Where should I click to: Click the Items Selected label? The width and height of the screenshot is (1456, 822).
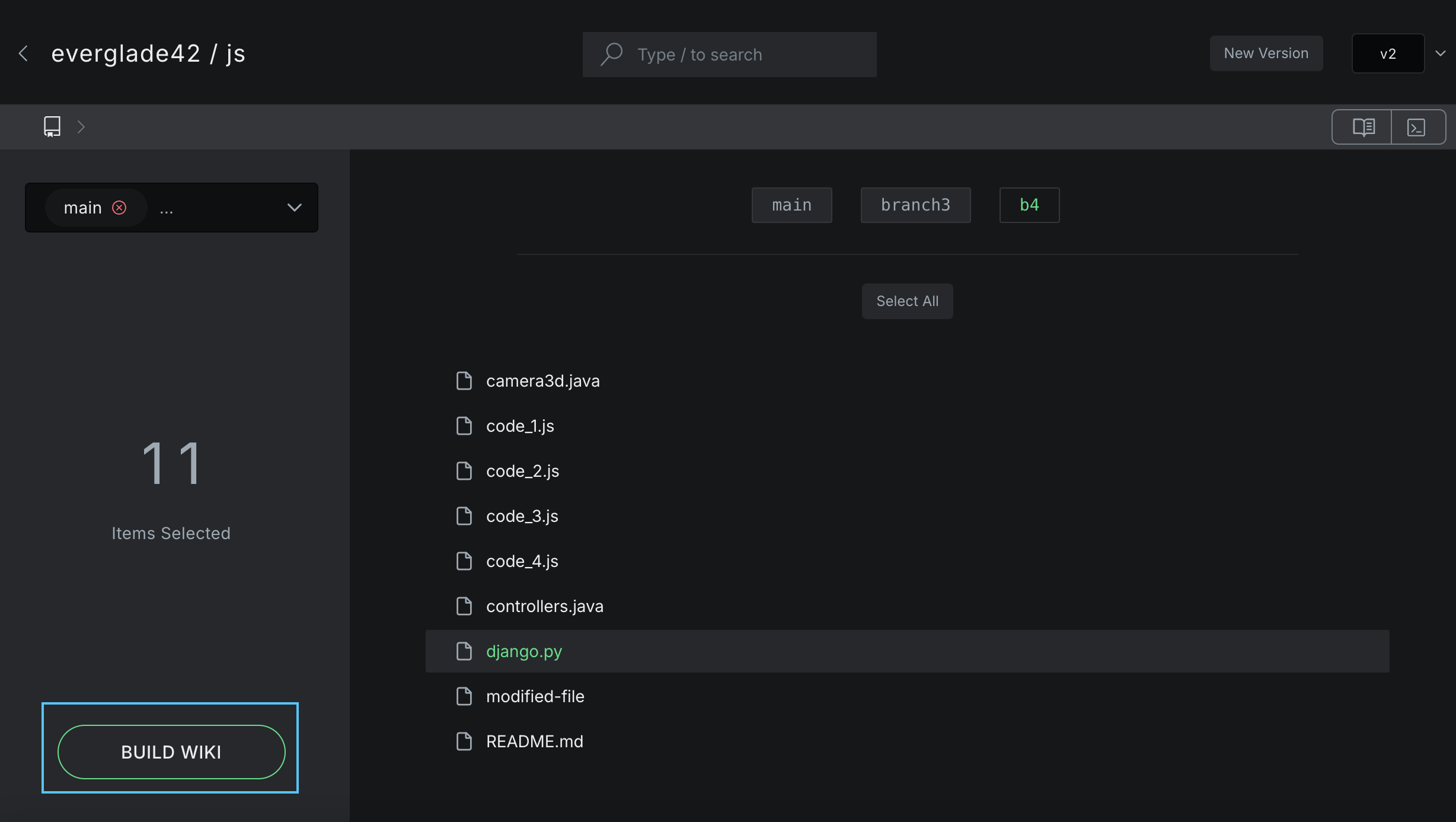[x=171, y=533]
